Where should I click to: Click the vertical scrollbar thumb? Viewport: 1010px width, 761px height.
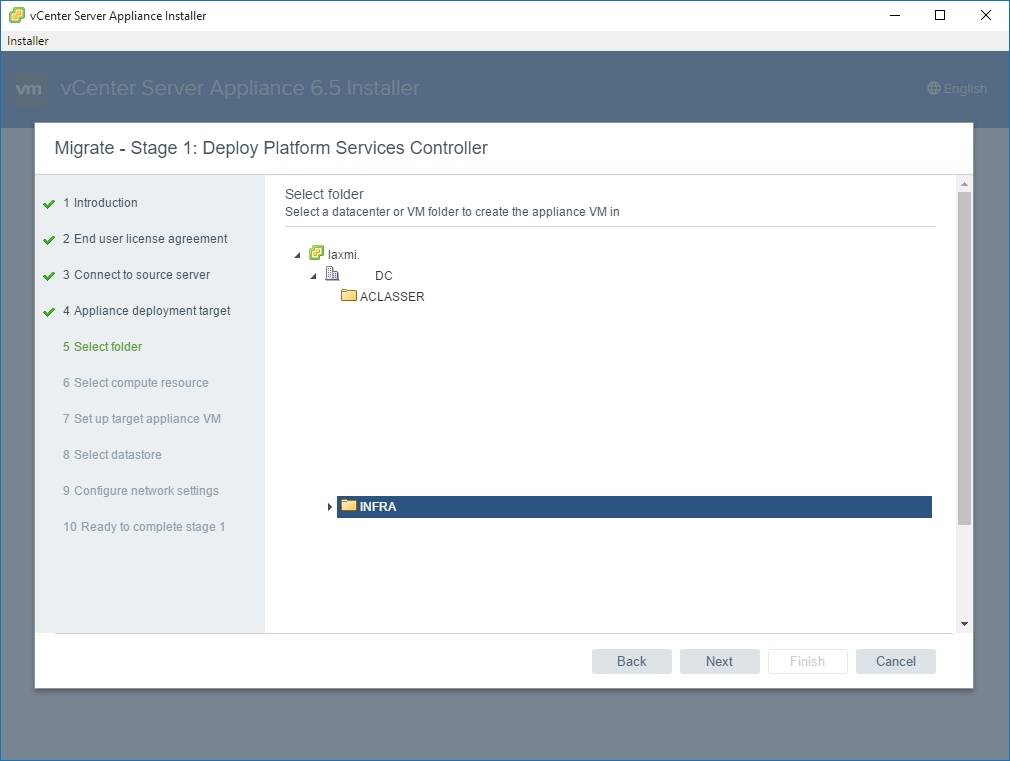pyautogui.click(x=964, y=358)
